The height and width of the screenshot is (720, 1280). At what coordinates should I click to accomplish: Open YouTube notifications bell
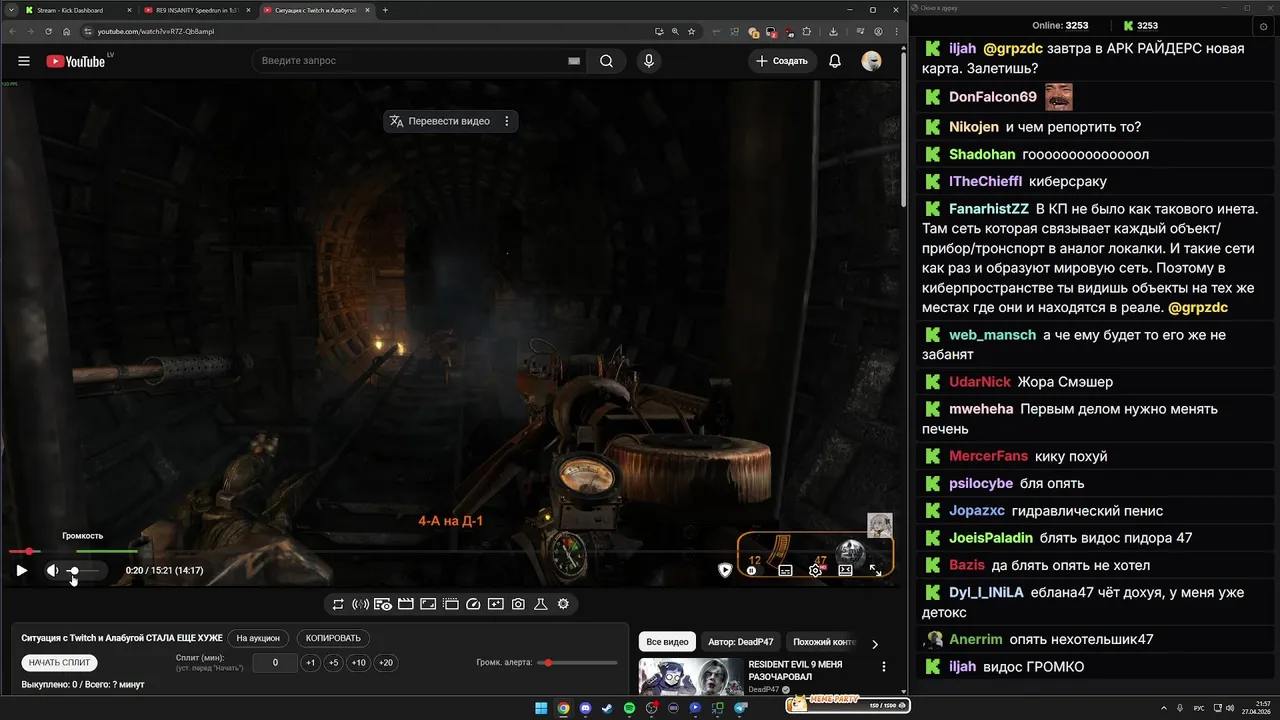pos(835,61)
